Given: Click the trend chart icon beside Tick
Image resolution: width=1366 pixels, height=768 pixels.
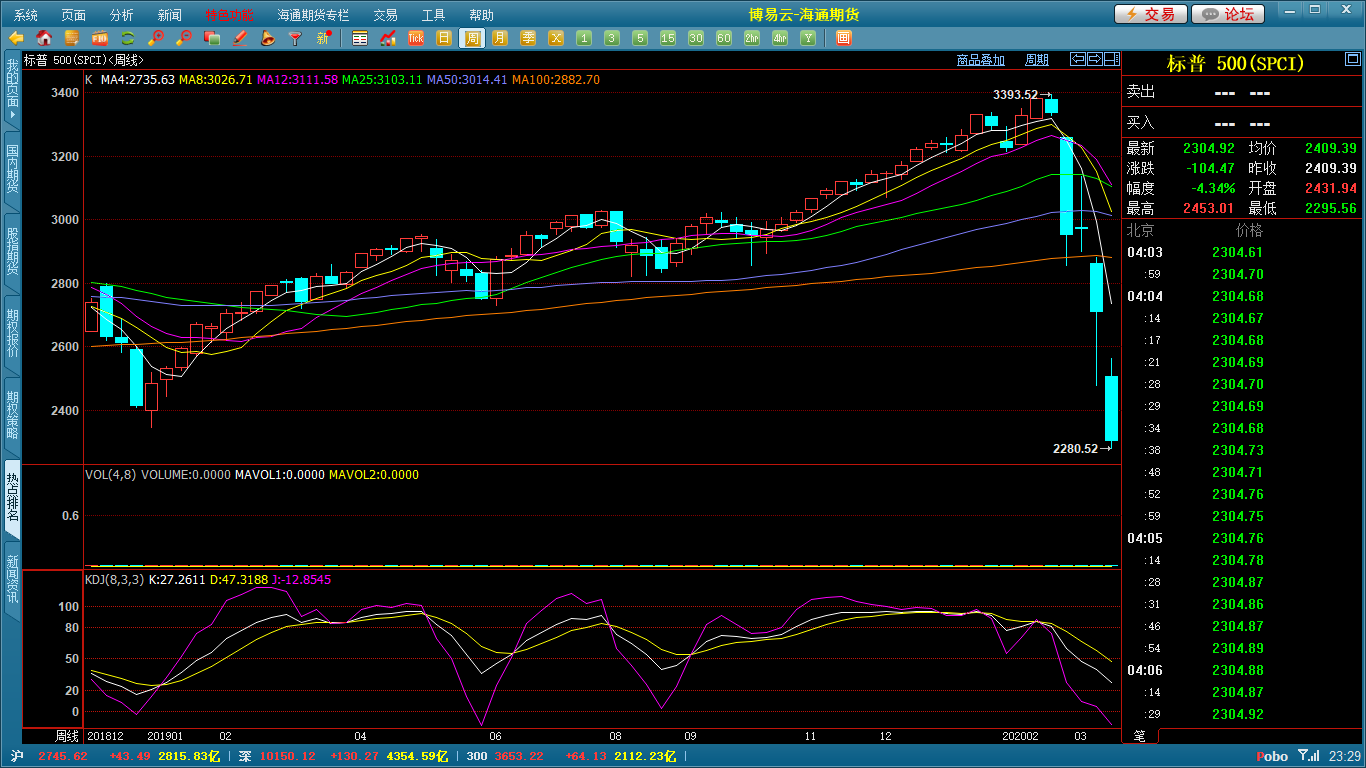Looking at the screenshot, I should [388, 38].
